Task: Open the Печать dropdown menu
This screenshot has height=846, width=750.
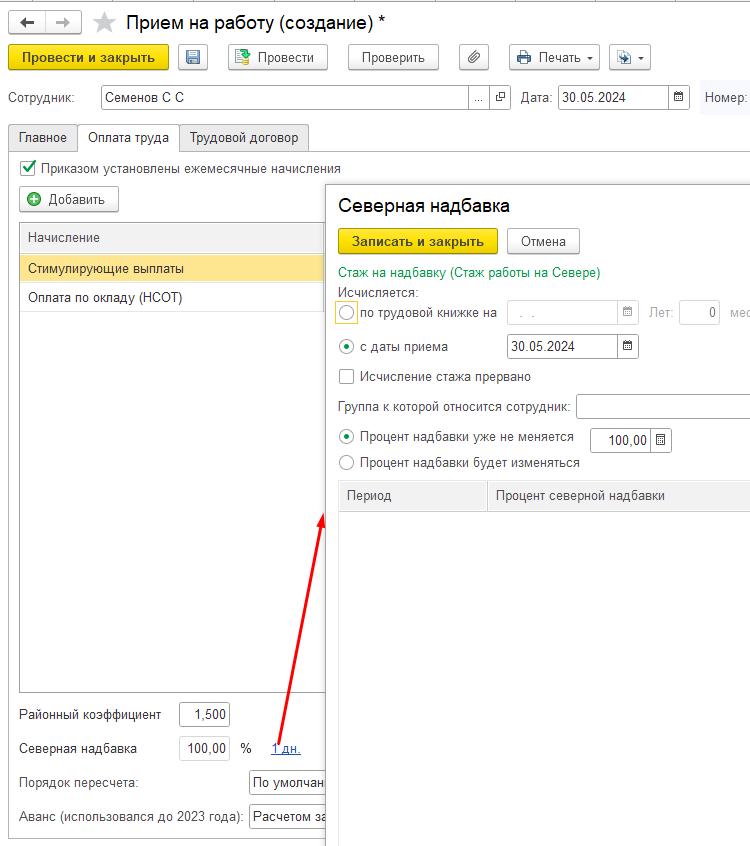Action: [x=554, y=58]
